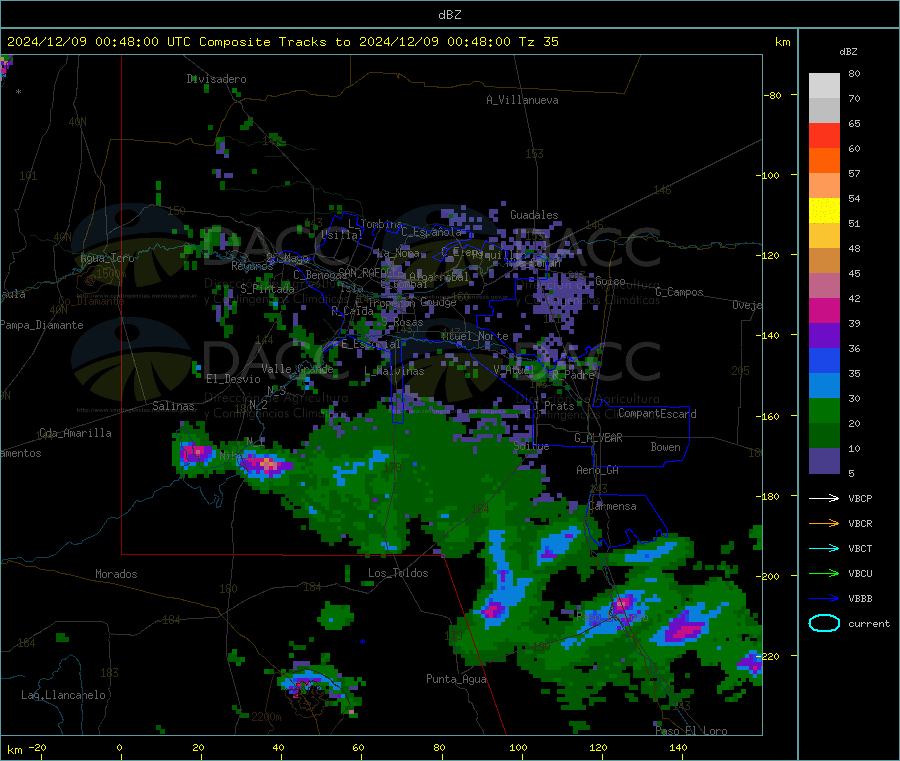Click the 'Bowen' map label
This screenshot has width=900, height=761.
tap(665, 447)
